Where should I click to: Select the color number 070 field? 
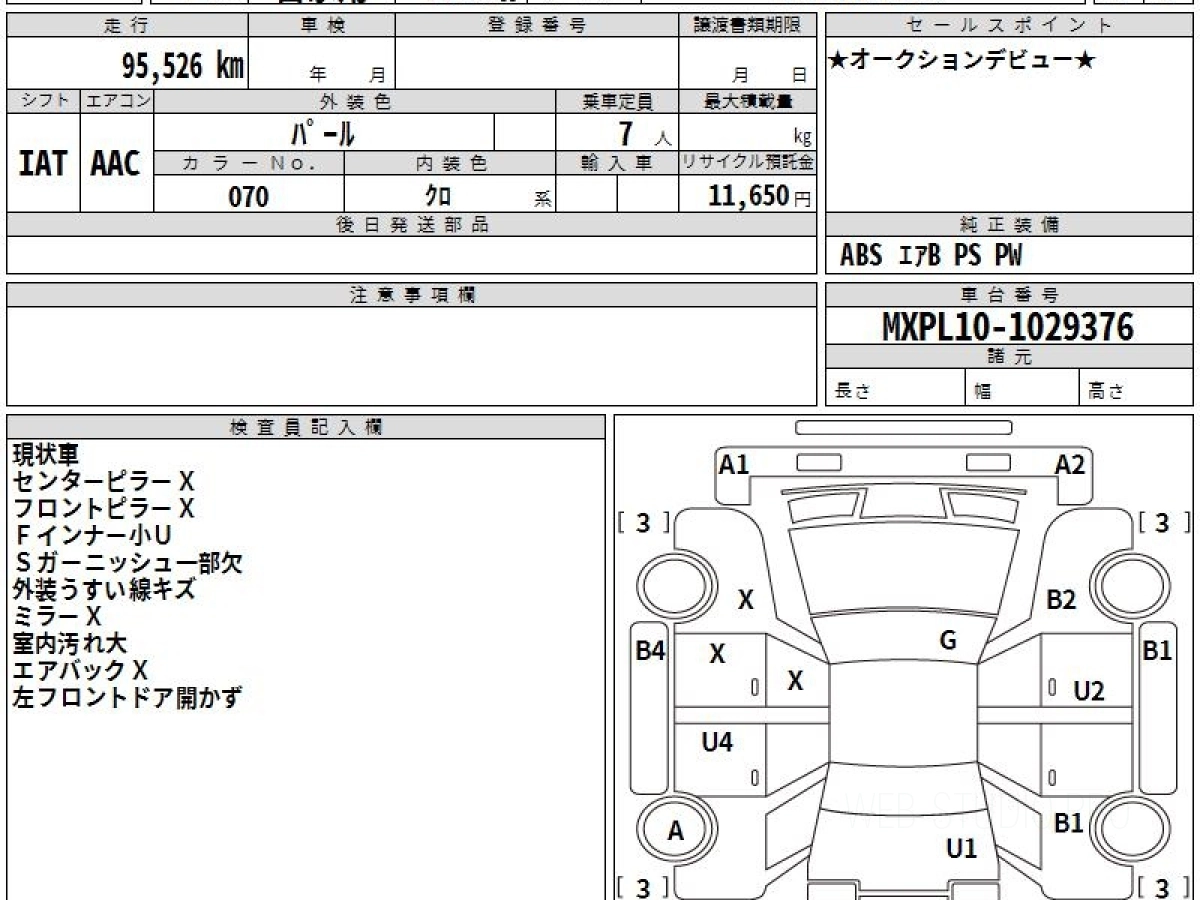click(249, 197)
